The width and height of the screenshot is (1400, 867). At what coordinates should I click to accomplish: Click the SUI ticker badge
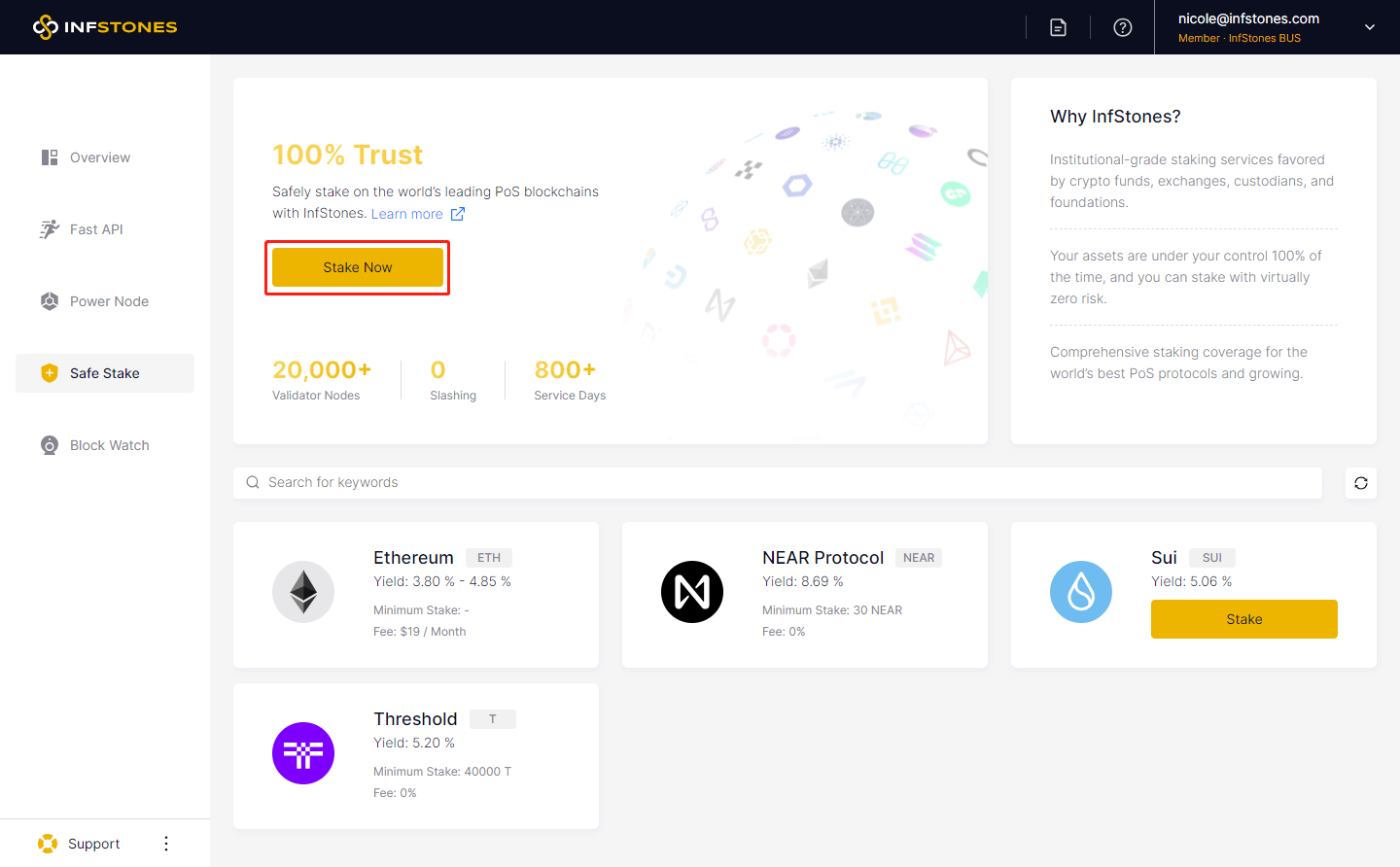[1212, 558]
